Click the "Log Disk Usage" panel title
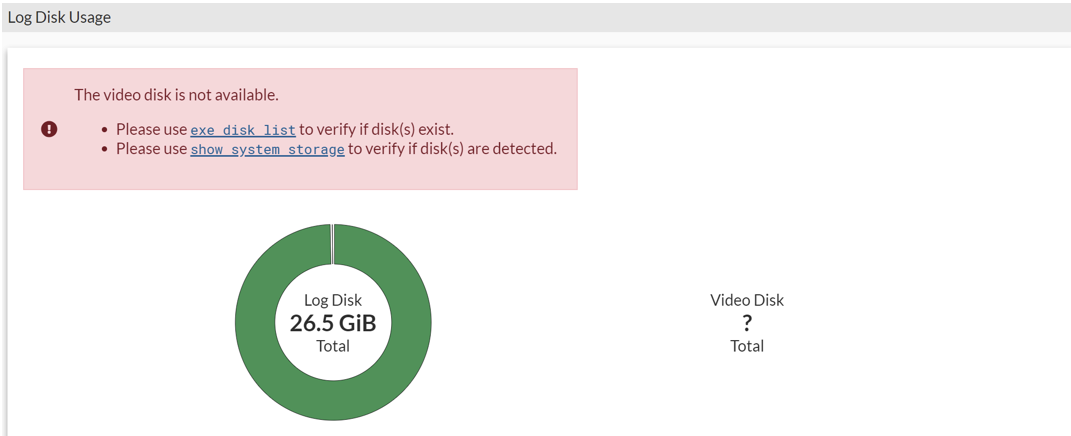Image resolution: width=1071 pixels, height=436 pixels. pyautogui.click(x=59, y=17)
